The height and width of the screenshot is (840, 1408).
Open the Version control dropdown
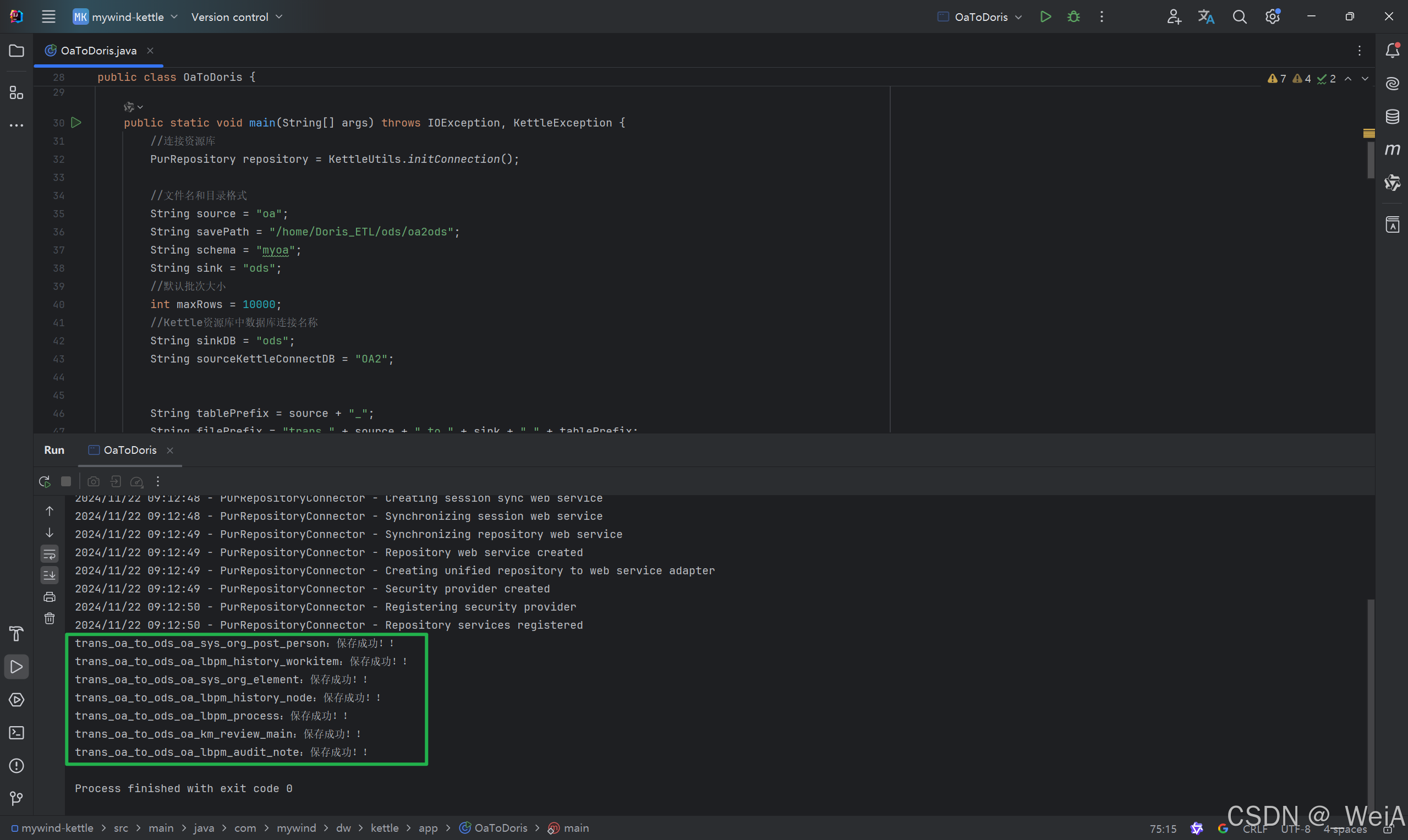click(237, 17)
